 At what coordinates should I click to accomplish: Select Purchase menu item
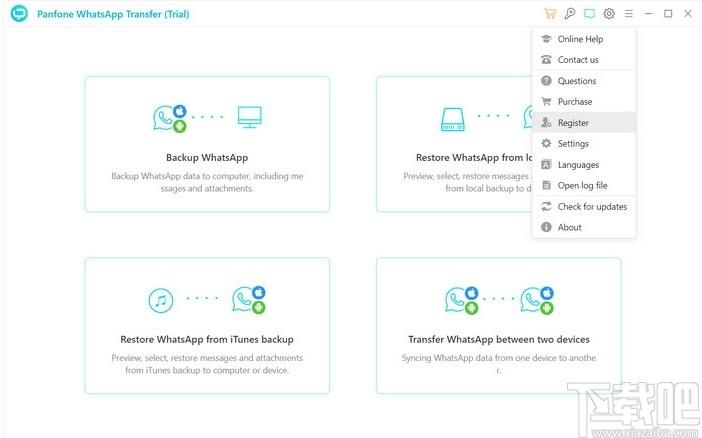tap(584, 102)
